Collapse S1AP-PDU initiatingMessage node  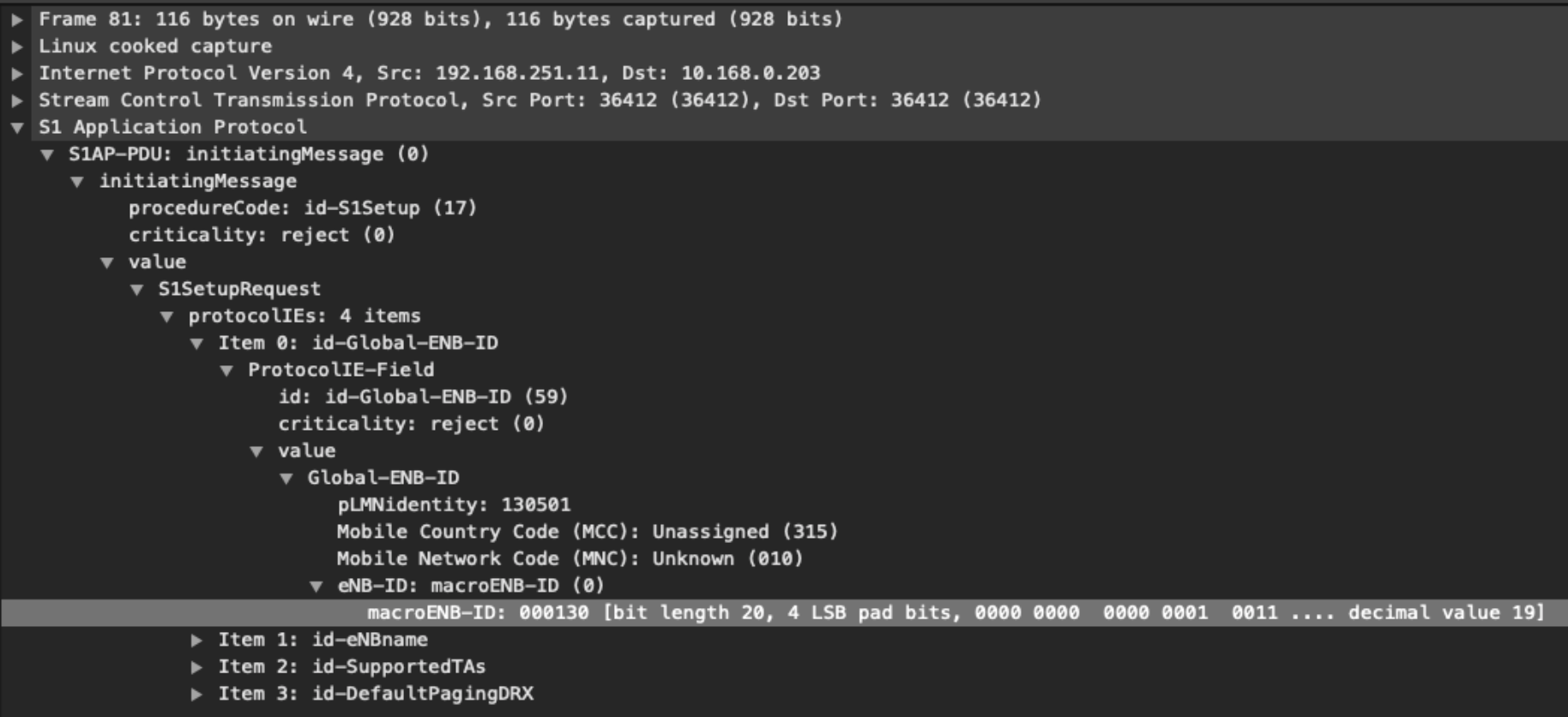click(47, 155)
